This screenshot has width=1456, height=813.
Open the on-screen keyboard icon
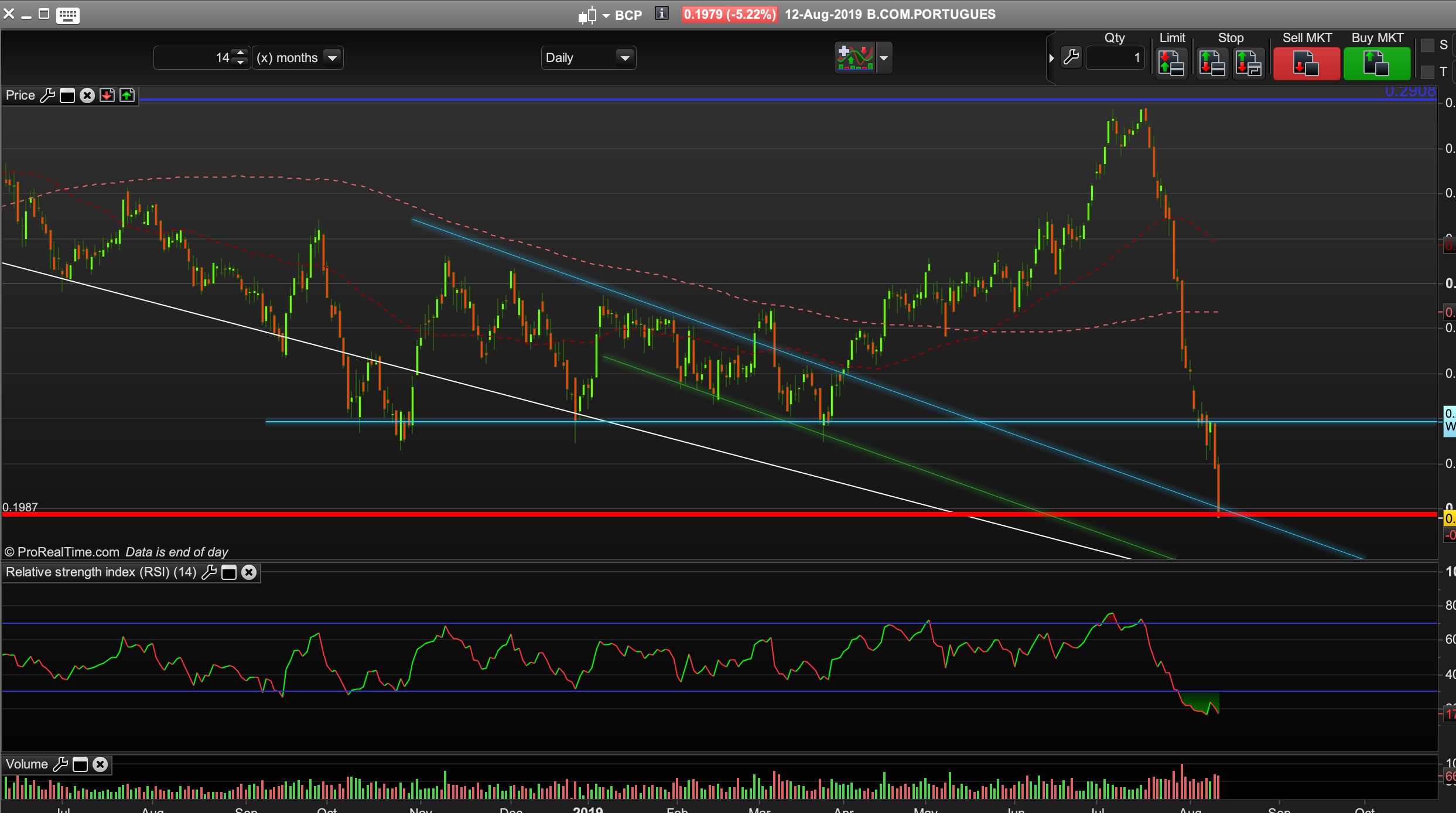(68, 15)
